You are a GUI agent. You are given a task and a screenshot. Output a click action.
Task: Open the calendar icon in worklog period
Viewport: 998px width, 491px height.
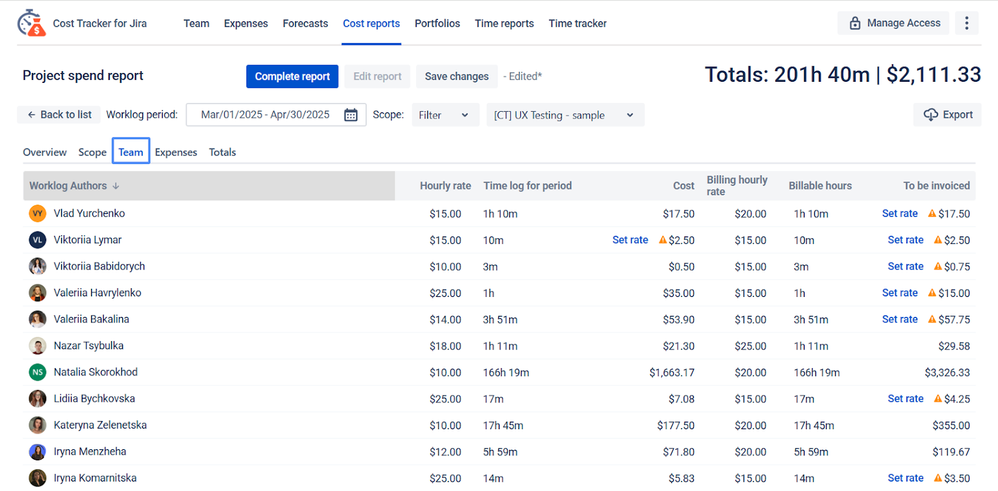point(351,115)
